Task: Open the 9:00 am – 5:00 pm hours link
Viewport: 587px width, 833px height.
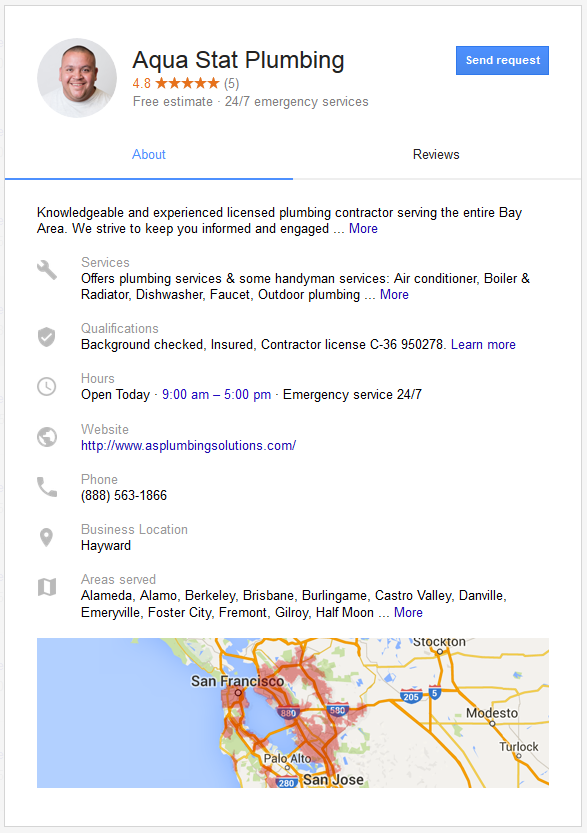Action: [217, 394]
